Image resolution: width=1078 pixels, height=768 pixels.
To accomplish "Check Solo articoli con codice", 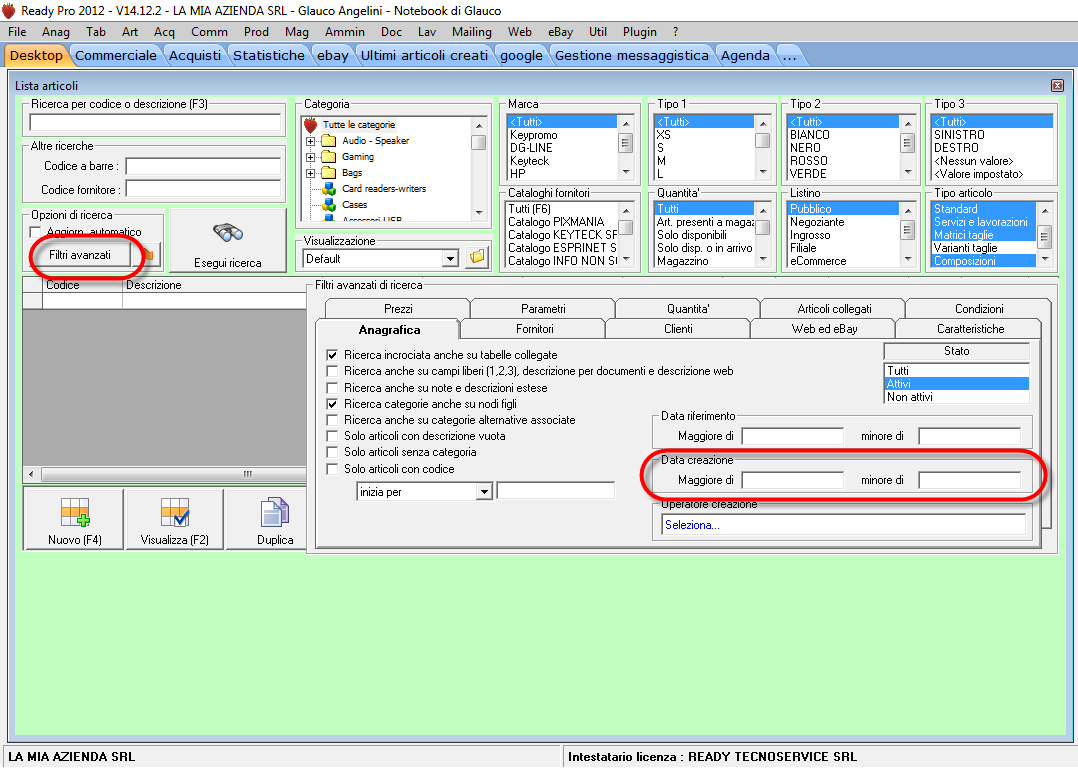I will pos(332,469).
